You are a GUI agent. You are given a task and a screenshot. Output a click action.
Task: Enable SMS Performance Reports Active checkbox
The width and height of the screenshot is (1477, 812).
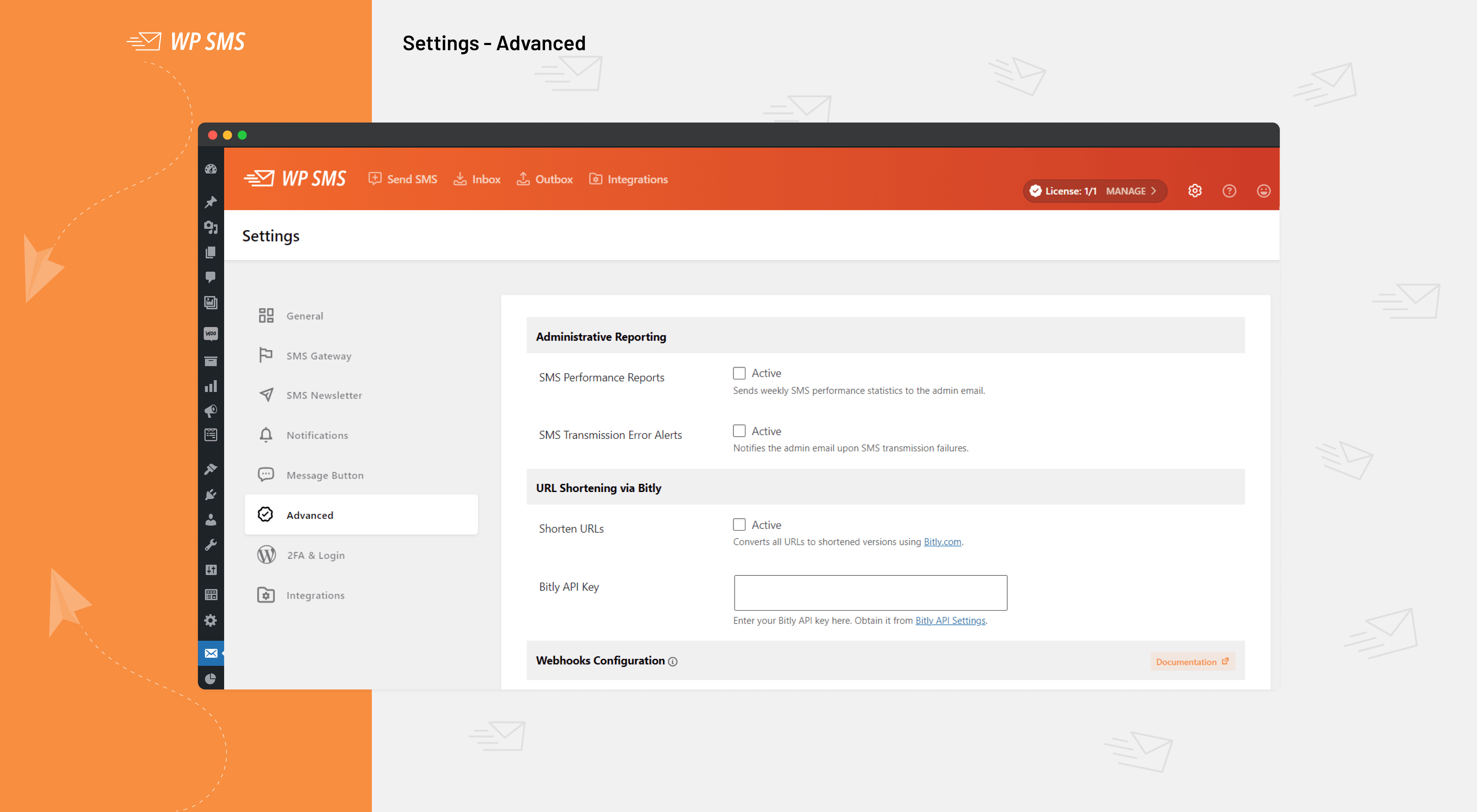tap(739, 373)
